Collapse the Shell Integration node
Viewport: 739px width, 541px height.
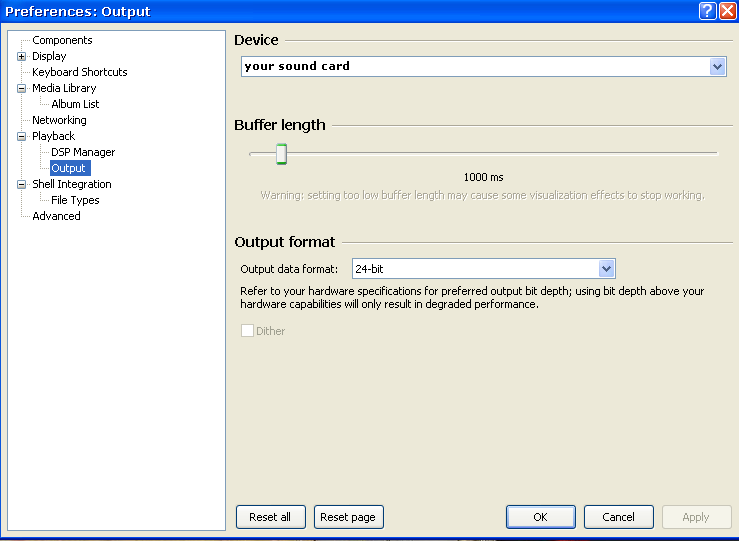point(21,185)
